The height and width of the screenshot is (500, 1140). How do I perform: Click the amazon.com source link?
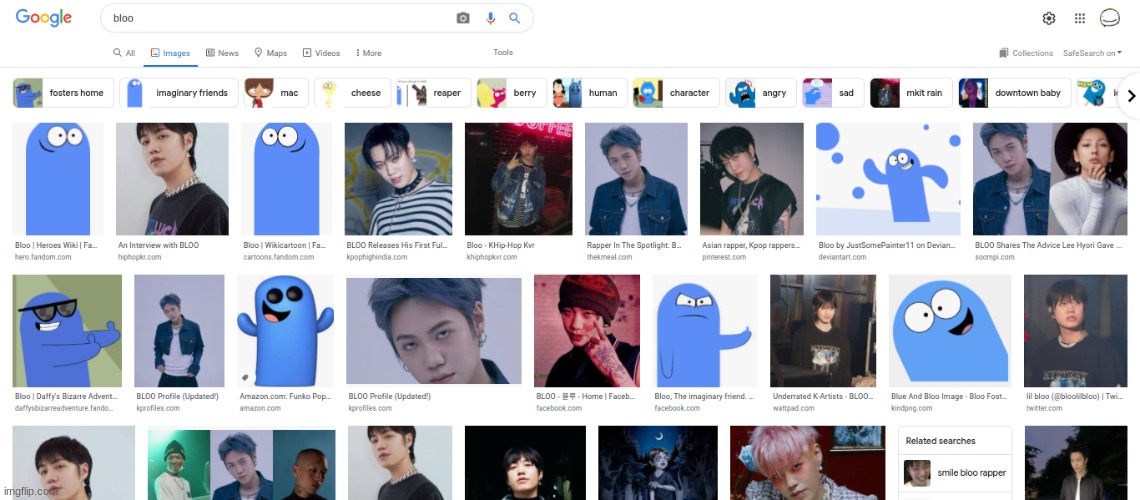[x=259, y=408]
